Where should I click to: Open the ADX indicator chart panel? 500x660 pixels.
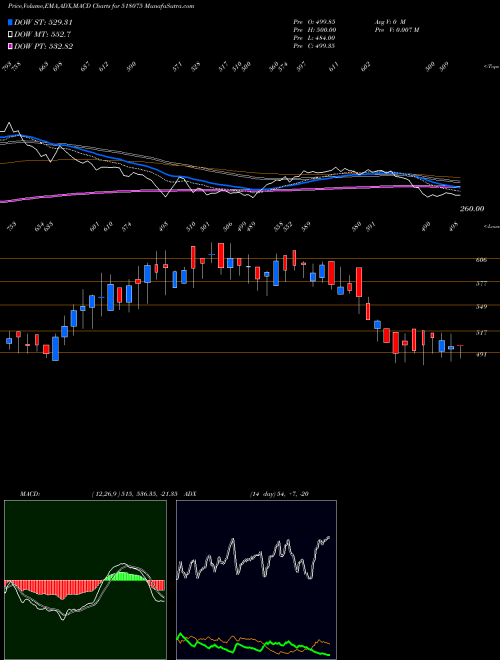click(256, 580)
